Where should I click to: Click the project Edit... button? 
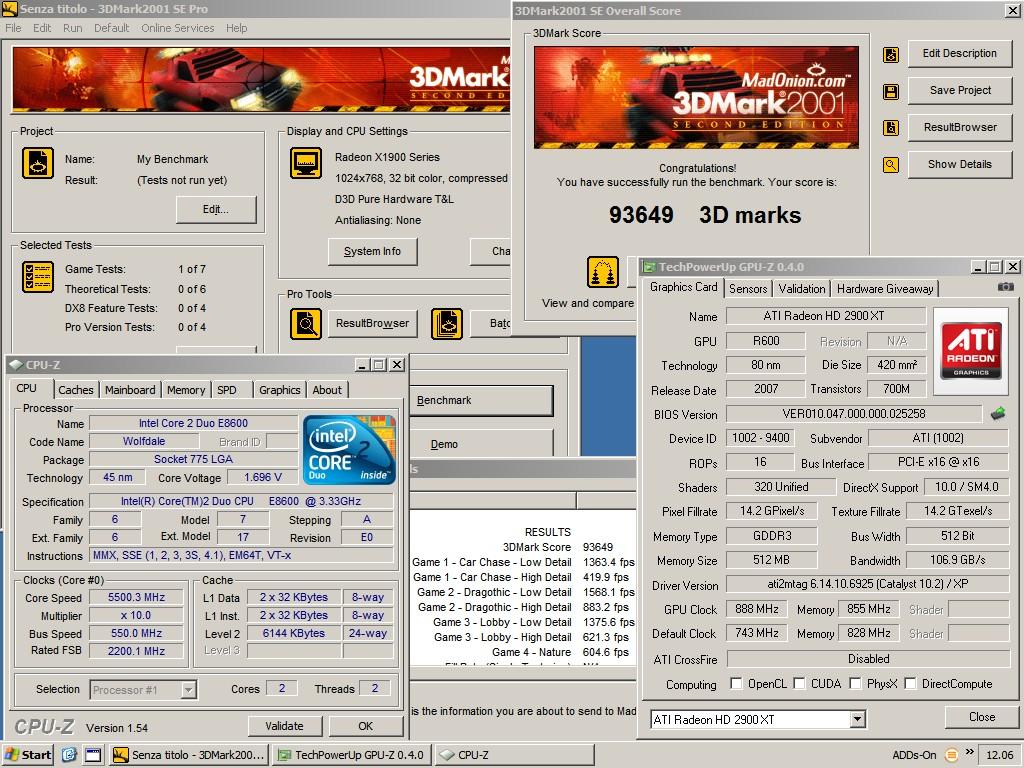tap(216, 210)
